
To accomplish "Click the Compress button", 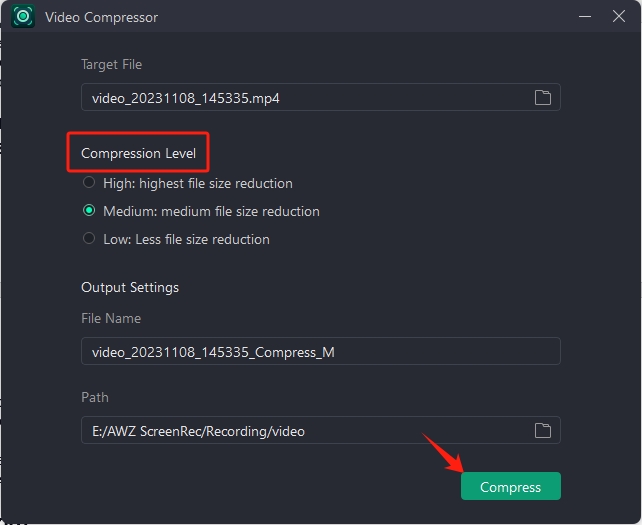I will coord(511,486).
